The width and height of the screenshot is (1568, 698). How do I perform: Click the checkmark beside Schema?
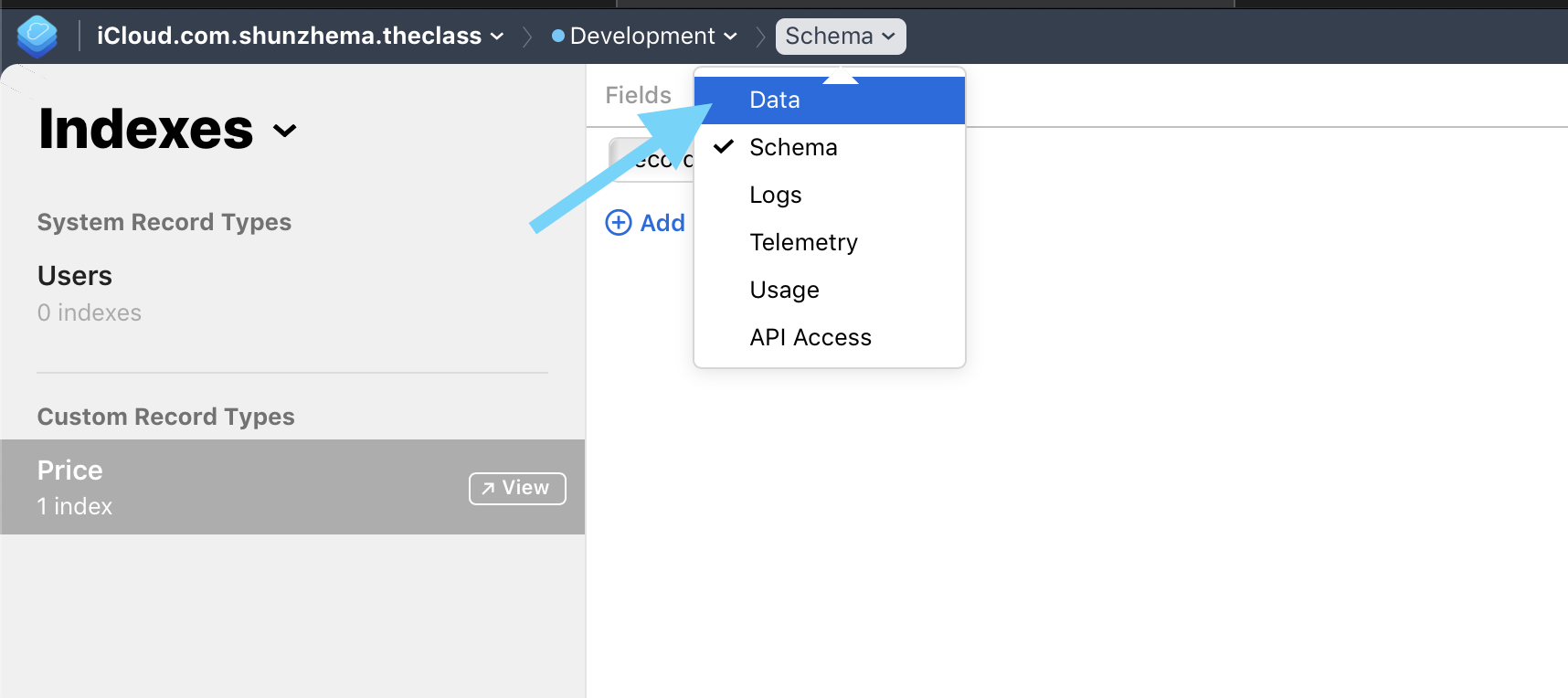724,146
